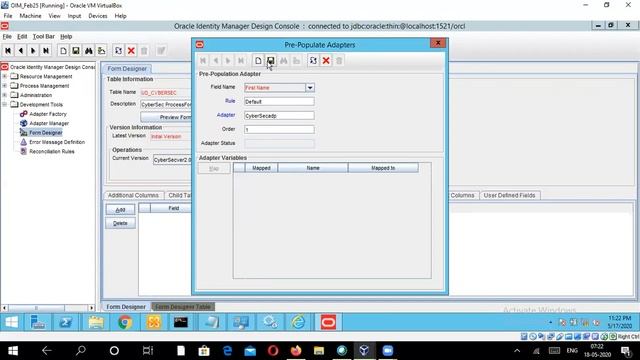Select Adapter Manager in tree
This screenshot has height=360, width=640.
49,123
